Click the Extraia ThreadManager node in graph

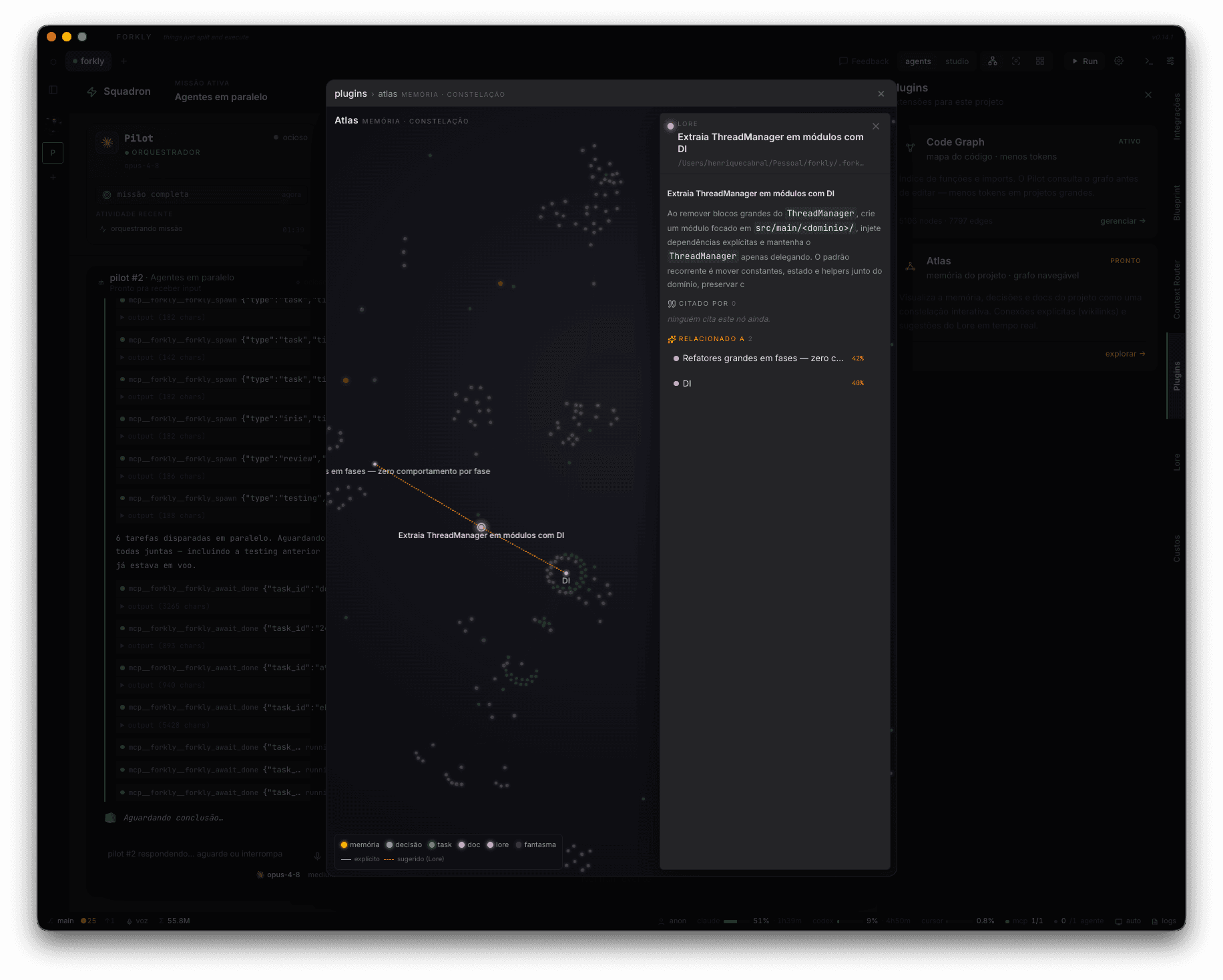(481, 527)
